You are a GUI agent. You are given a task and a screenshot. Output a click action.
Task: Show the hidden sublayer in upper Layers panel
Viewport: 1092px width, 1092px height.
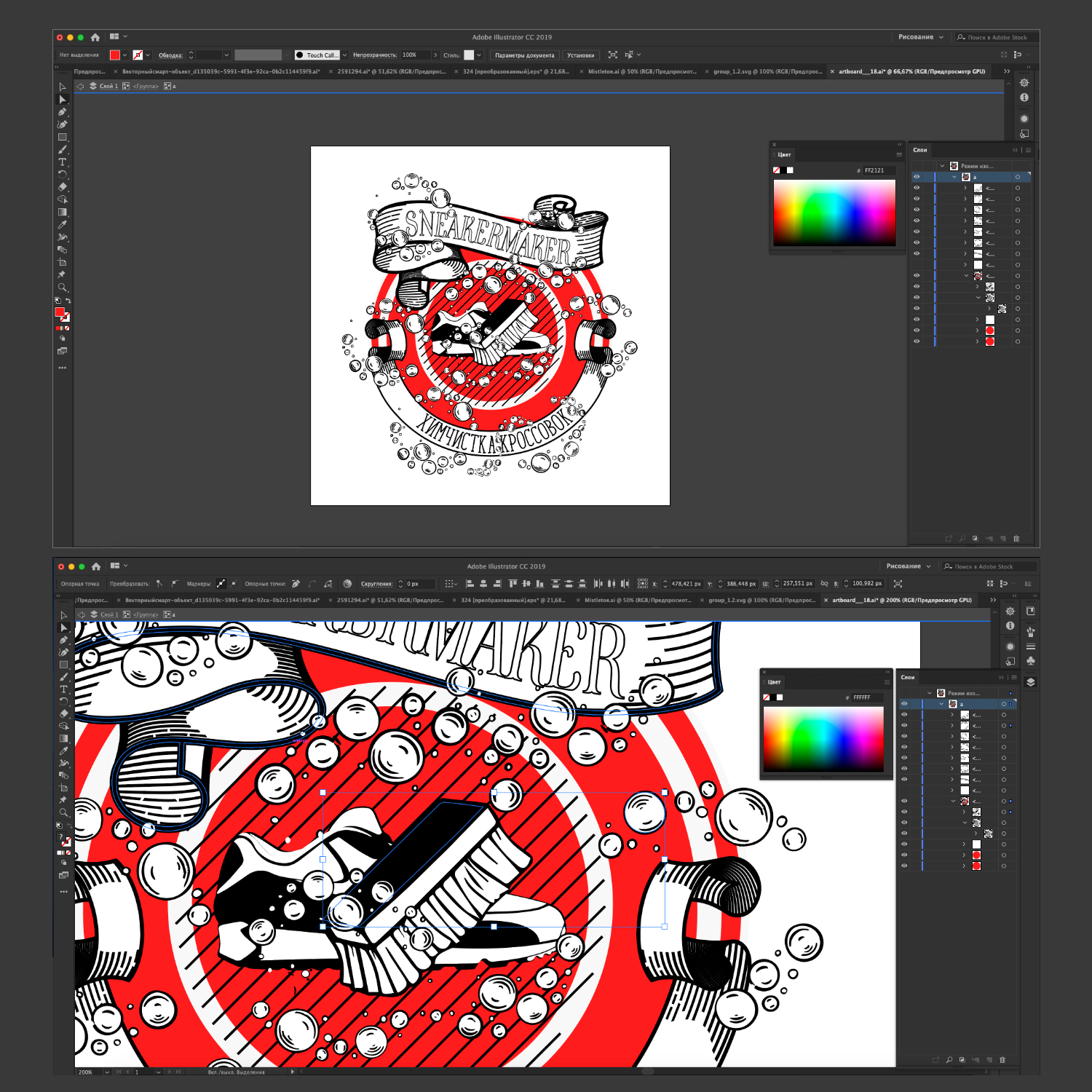click(917, 264)
